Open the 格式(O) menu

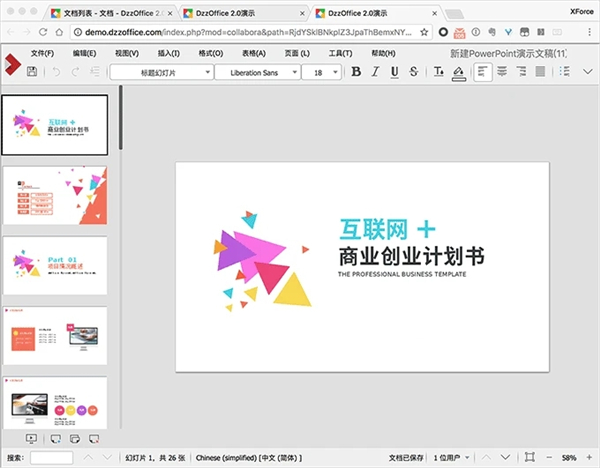211,52
